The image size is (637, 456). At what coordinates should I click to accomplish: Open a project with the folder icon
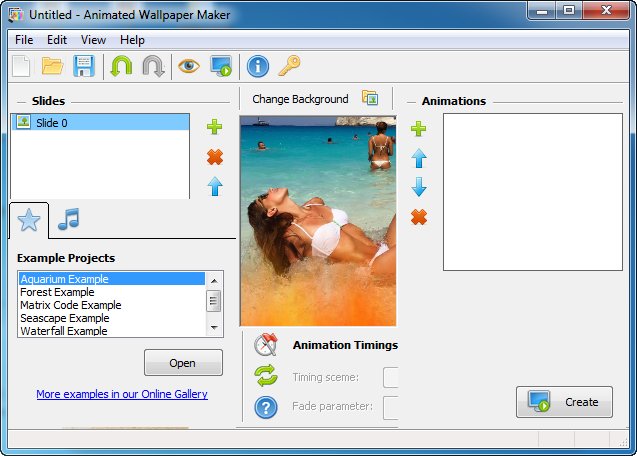53,67
